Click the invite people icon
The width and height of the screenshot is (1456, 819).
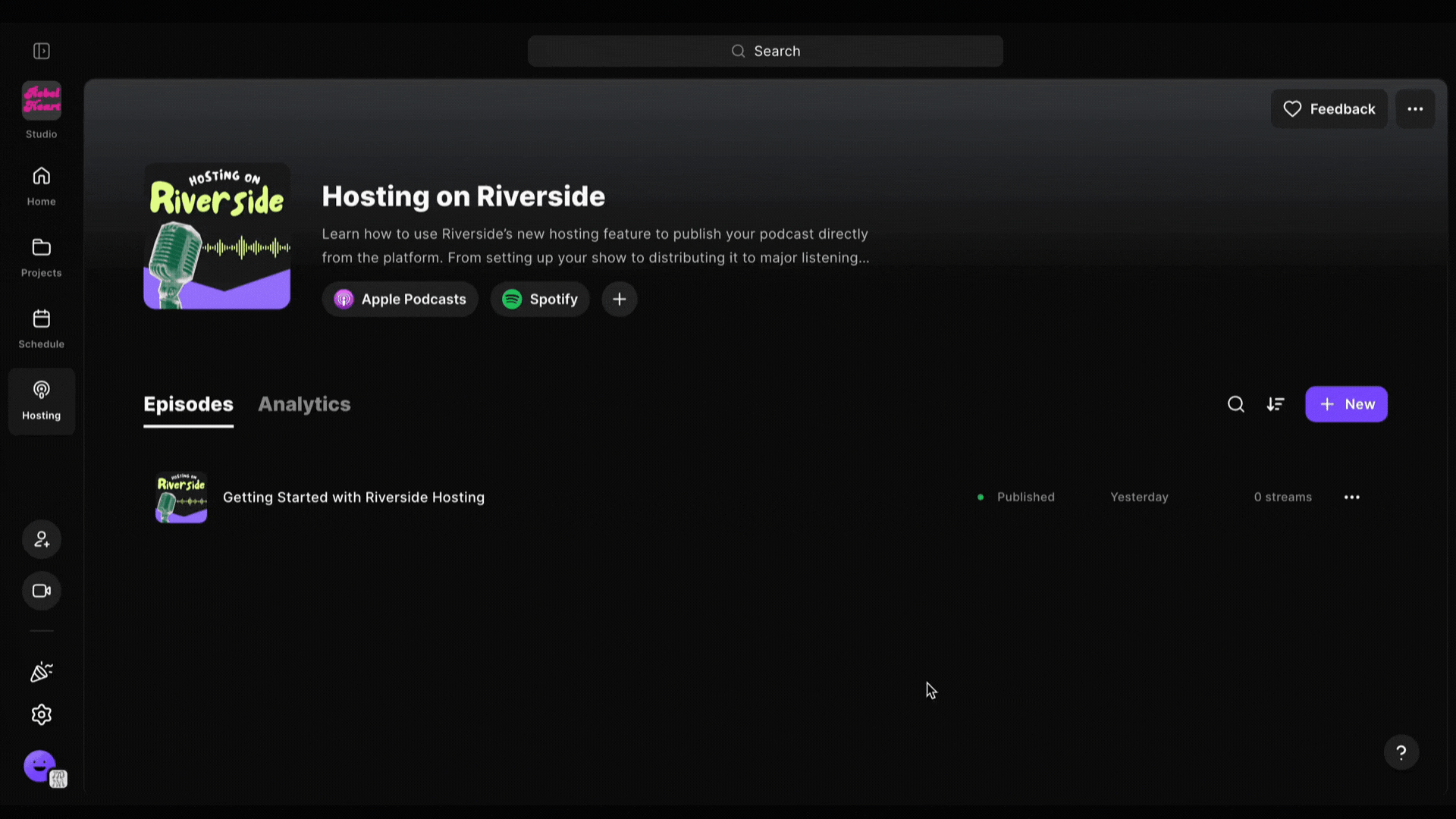[42, 540]
